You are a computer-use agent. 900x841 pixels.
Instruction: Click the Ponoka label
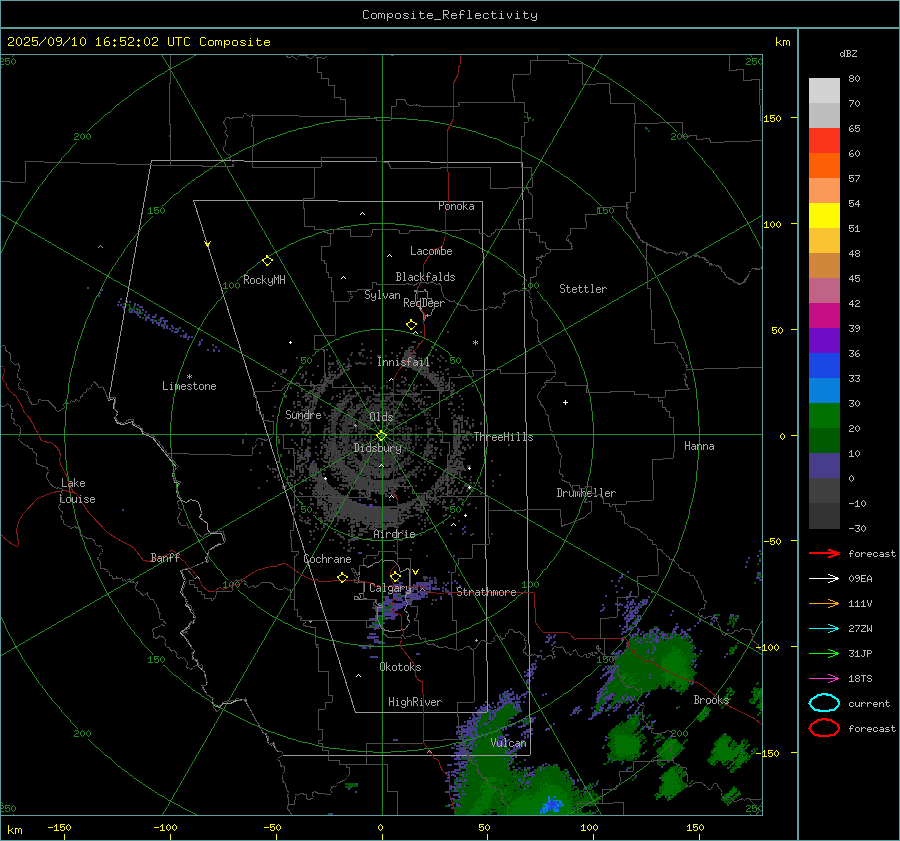pyautogui.click(x=456, y=206)
